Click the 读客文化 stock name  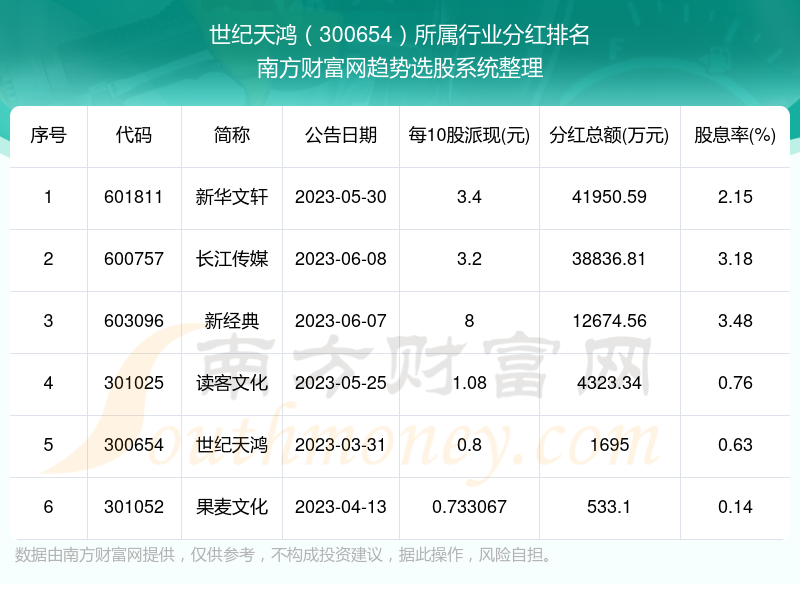click(232, 383)
